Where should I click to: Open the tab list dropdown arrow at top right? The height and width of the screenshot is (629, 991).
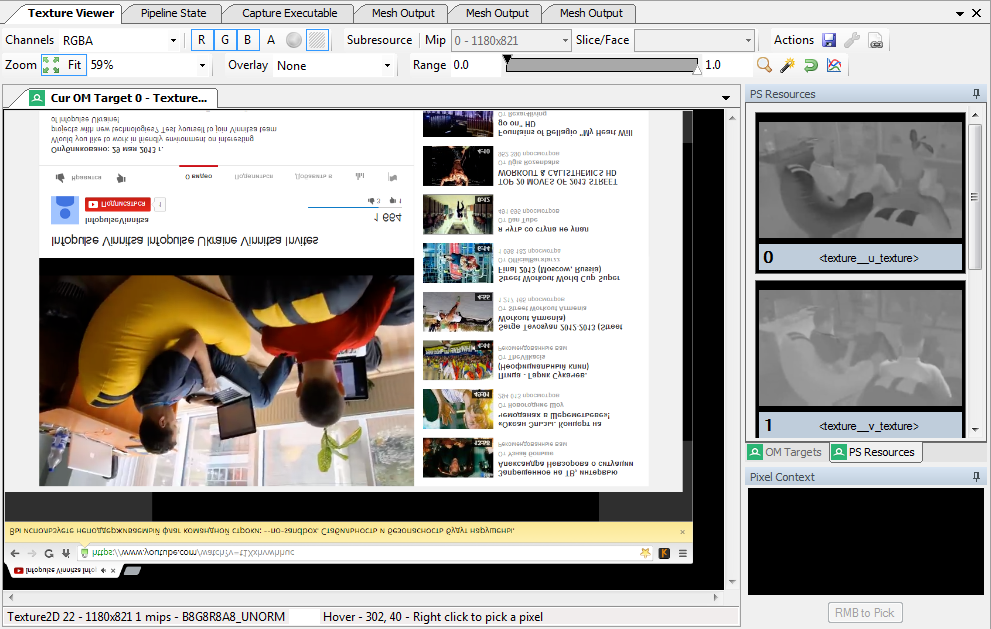960,13
